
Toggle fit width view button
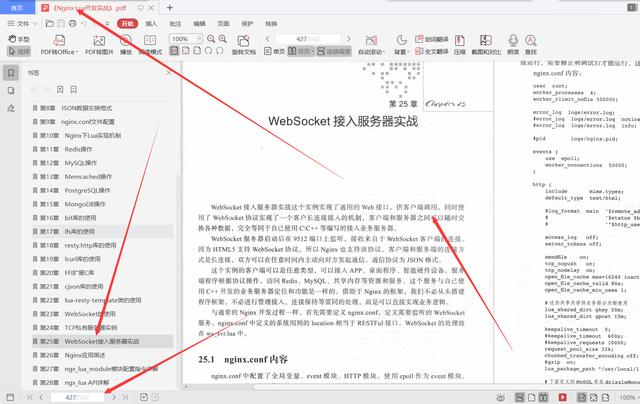pos(197,51)
